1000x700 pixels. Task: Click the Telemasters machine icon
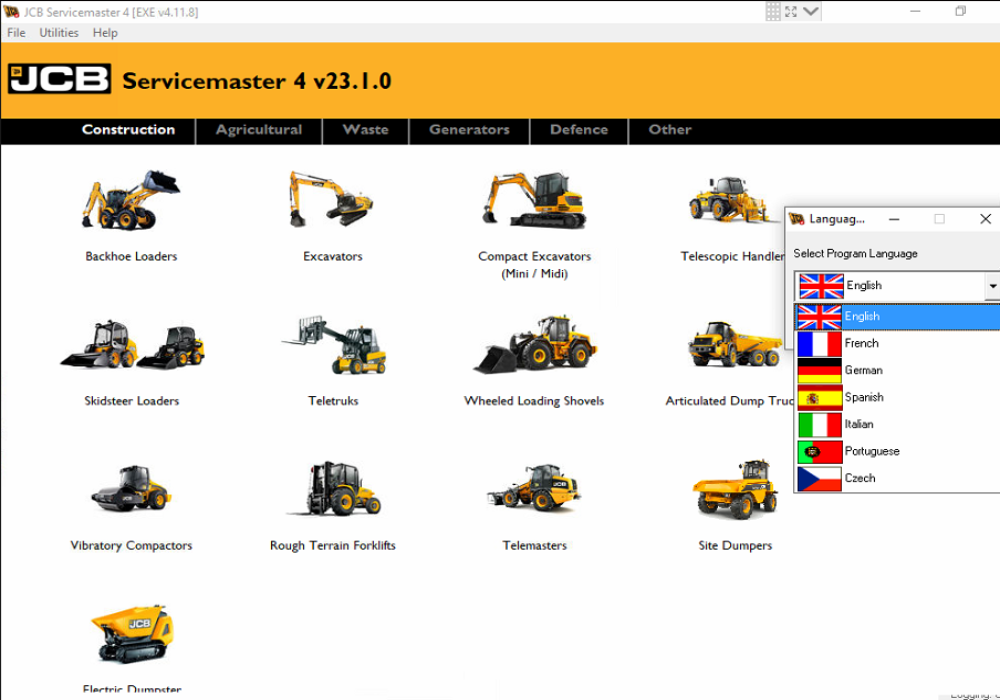click(x=534, y=489)
